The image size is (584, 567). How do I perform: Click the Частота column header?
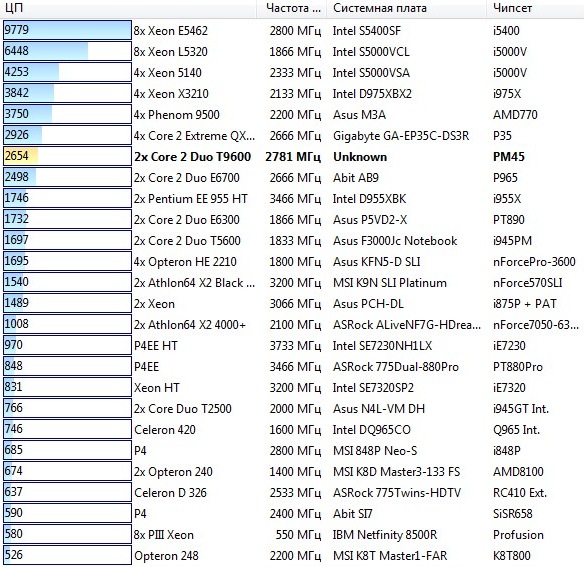pyautogui.click(x=292, y=8)
